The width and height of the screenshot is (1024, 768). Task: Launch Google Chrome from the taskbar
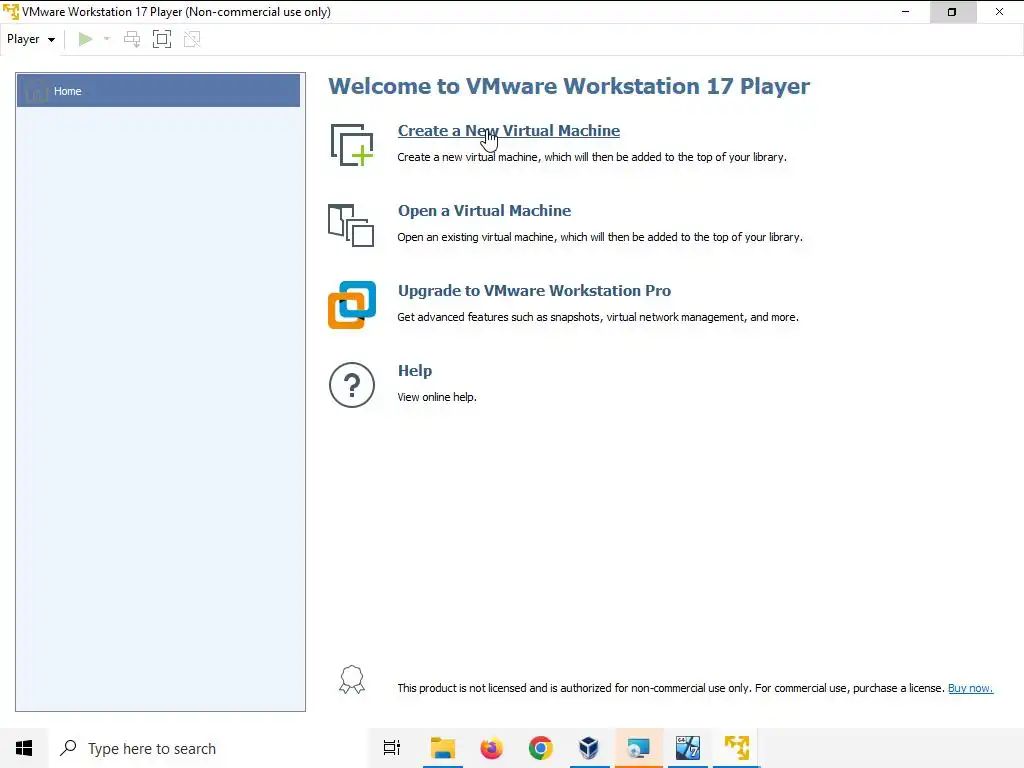[541, 748]
